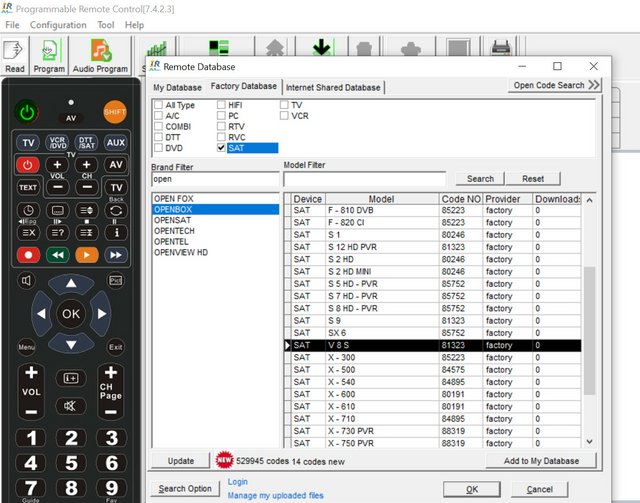Click the model table's vertical scrollbar thumb
This screenshot has height=503, width=640.
(x=589, y=331)
